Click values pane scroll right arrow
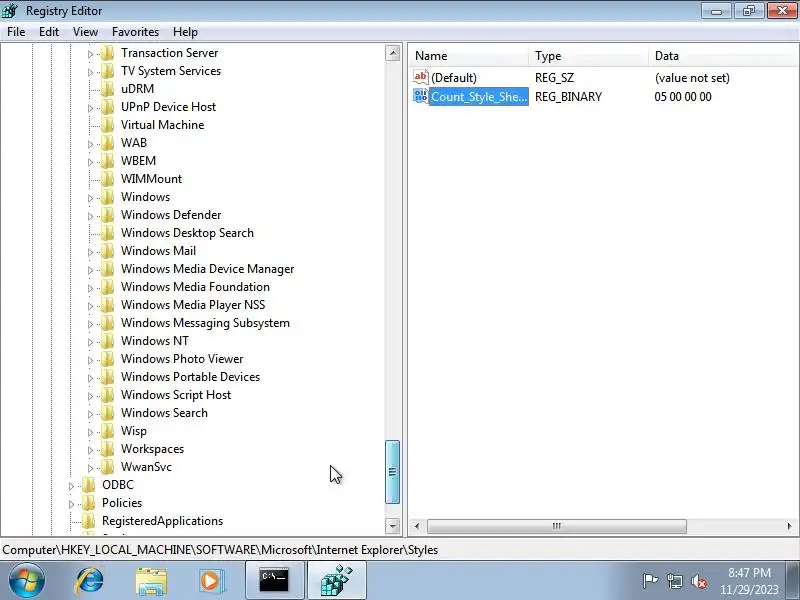The height and width of the screenshot is (600, 800). (789, 526)
